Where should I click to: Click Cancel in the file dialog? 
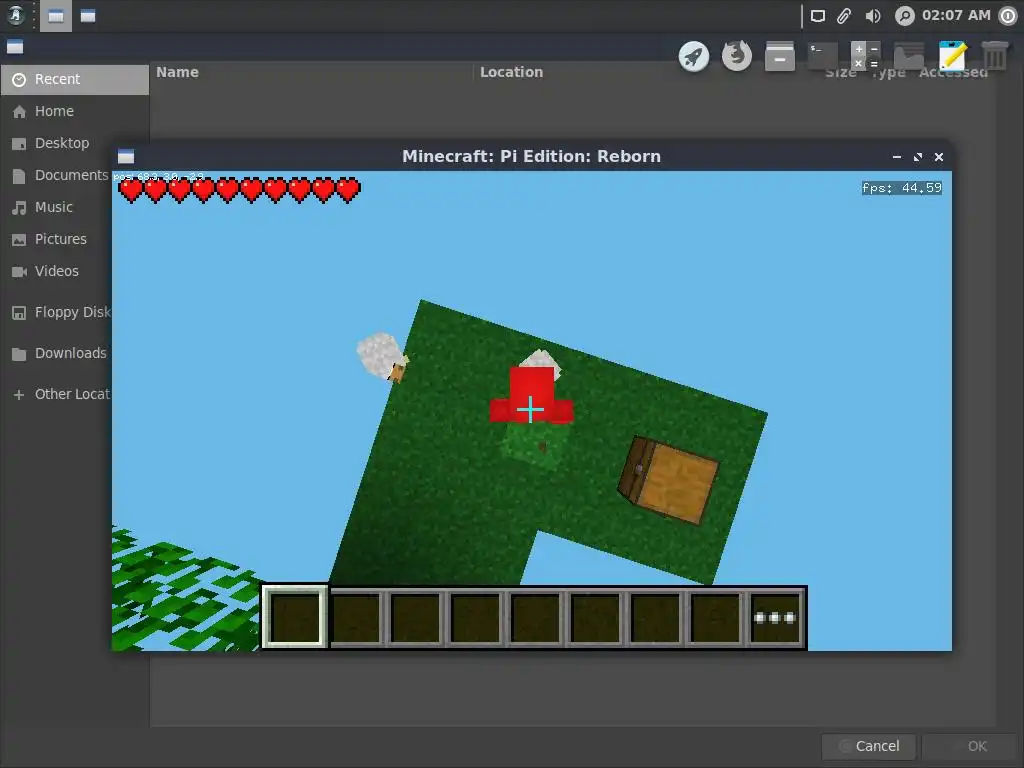[869, 746]
